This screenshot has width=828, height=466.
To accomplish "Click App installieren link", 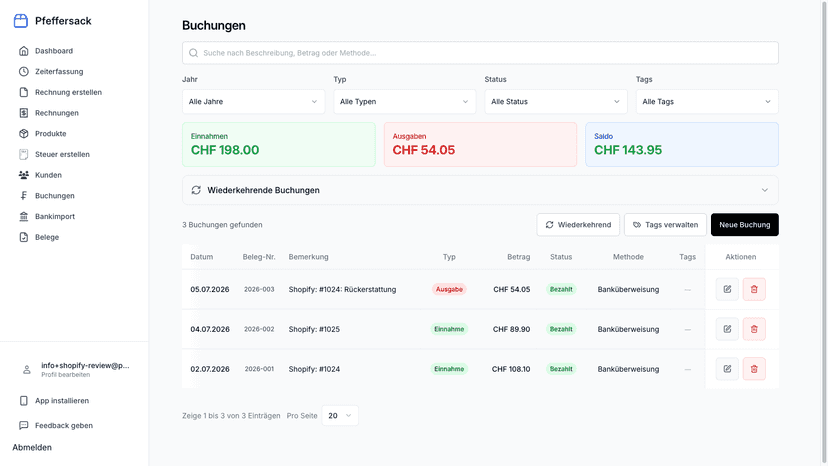I will point(62,400).
